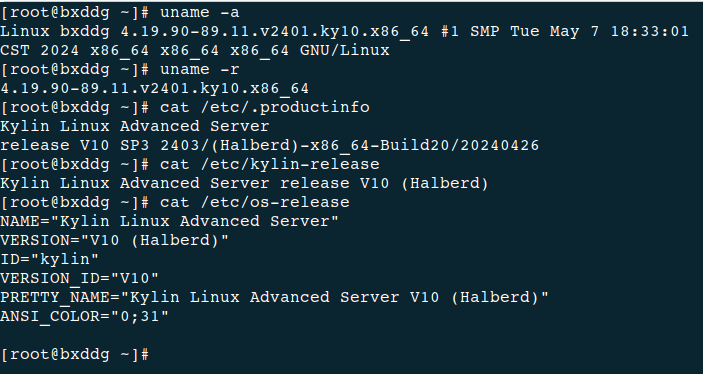The image size is (703, 374).
Task: Click "Kylin Linux Advanced Server" under productinfo
Action: pos(135,126)
